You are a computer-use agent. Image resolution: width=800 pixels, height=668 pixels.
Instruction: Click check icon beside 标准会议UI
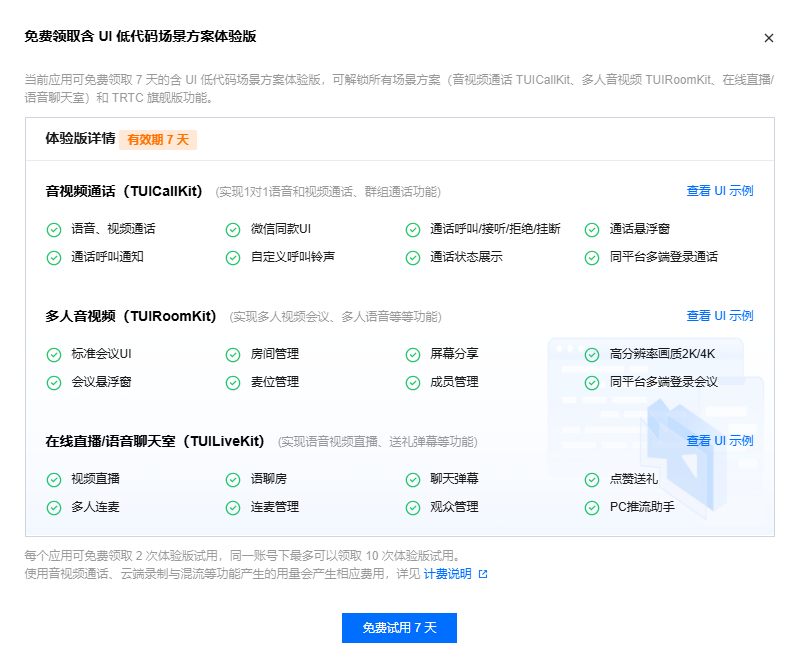(54, 355)
